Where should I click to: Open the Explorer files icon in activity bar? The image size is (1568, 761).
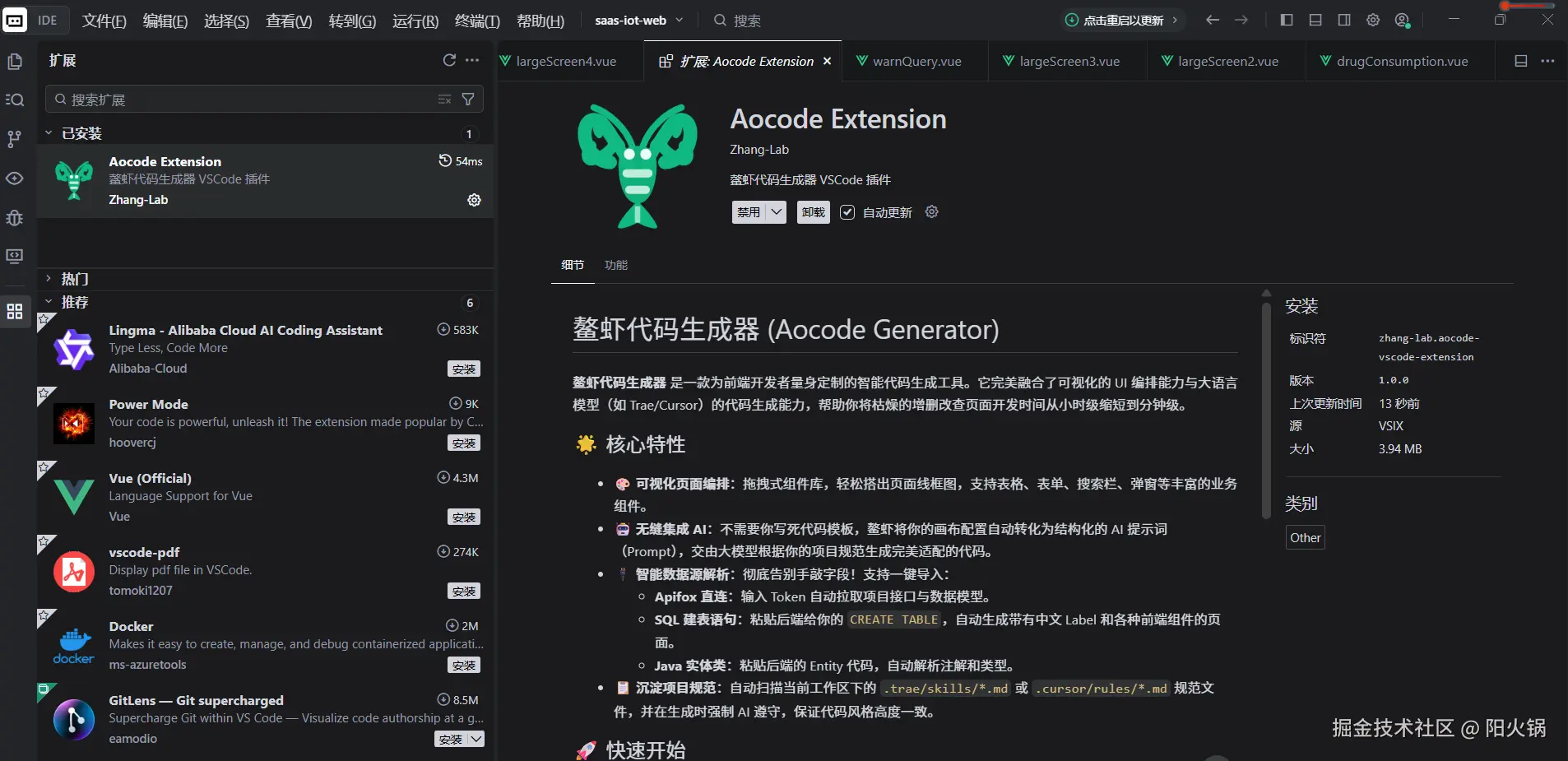click(15, 61)
